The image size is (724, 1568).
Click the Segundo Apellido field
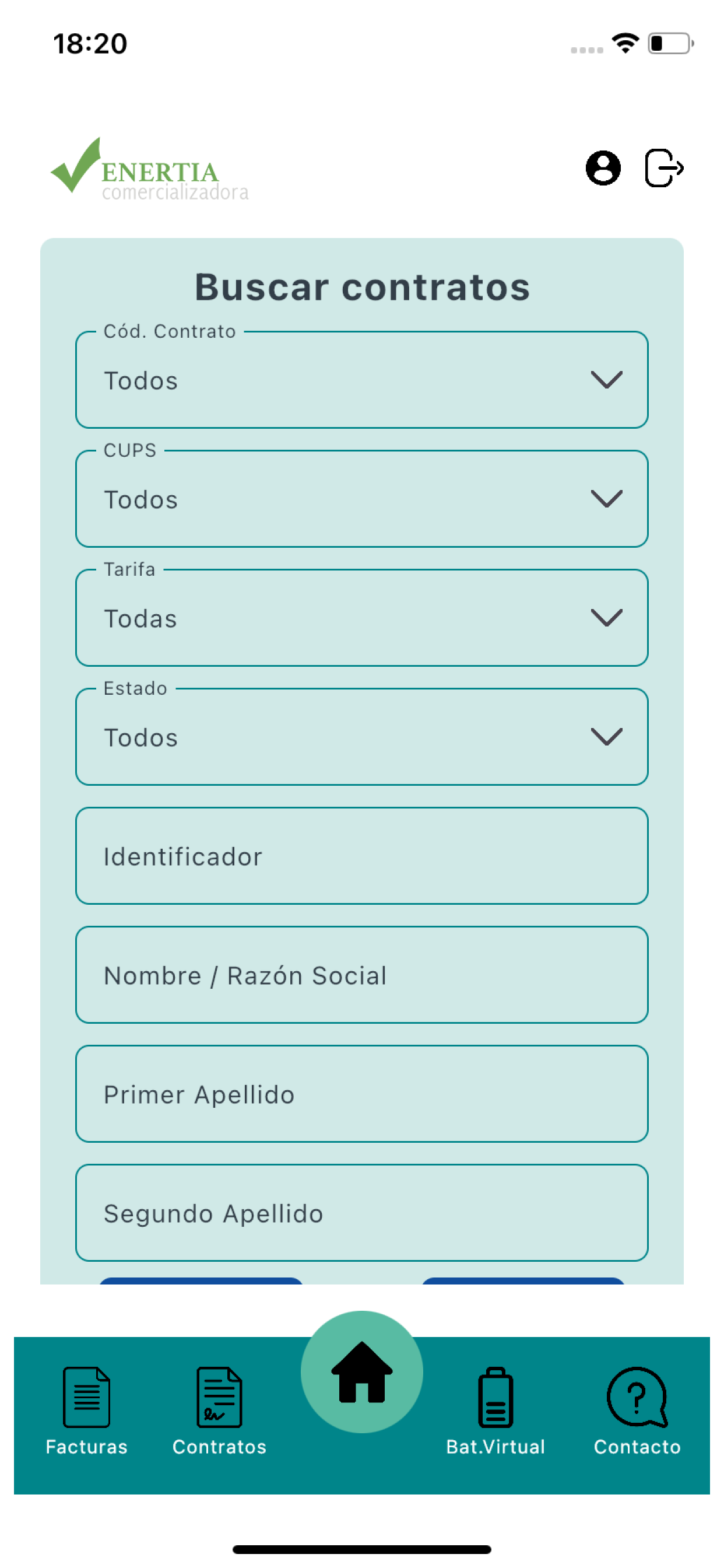pyautogui.click(x=362, y=1213)
